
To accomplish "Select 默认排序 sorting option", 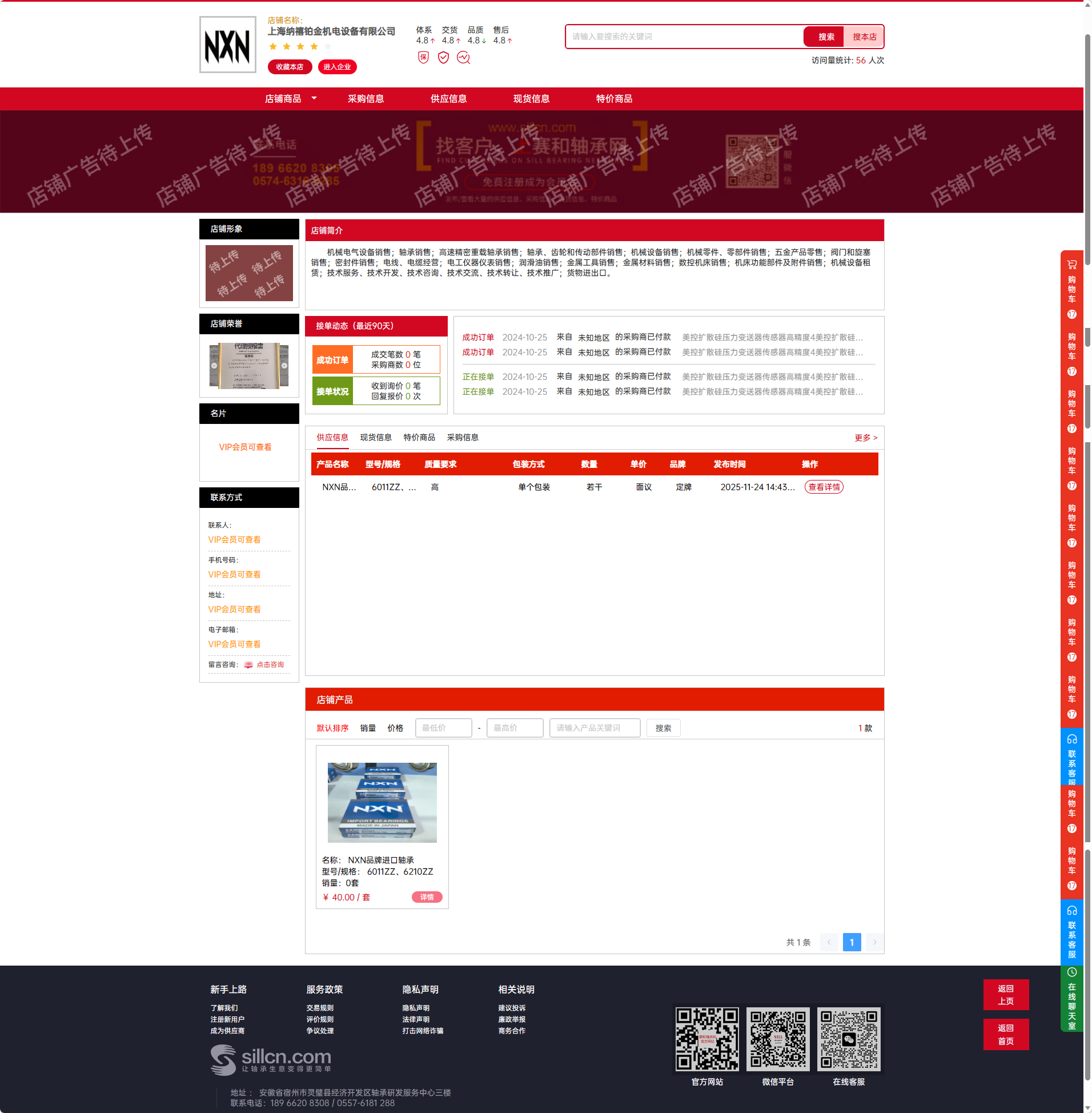I will (332, 728).
